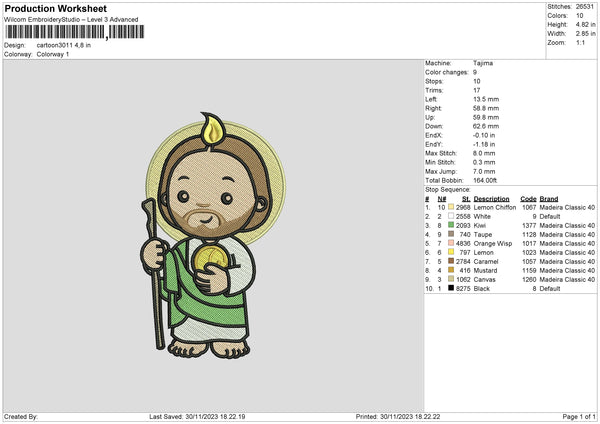Click Total Bobbin value '164.00ft'

point(485,180)
